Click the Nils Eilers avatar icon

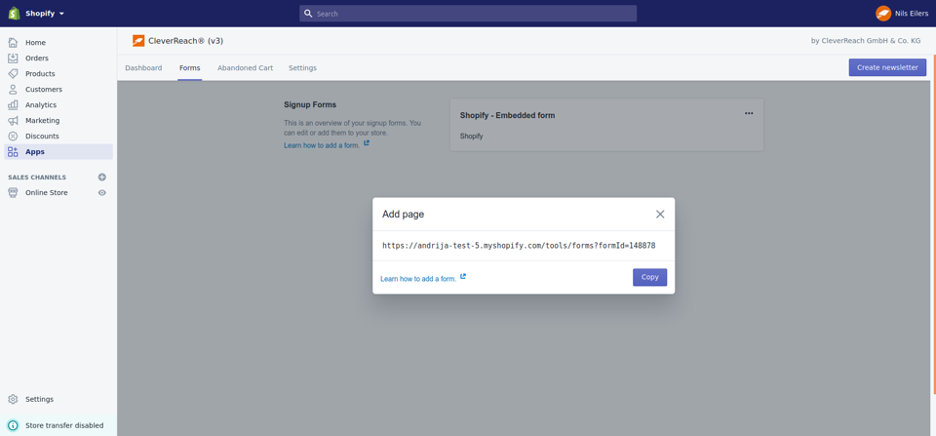(x=883, y=13)
